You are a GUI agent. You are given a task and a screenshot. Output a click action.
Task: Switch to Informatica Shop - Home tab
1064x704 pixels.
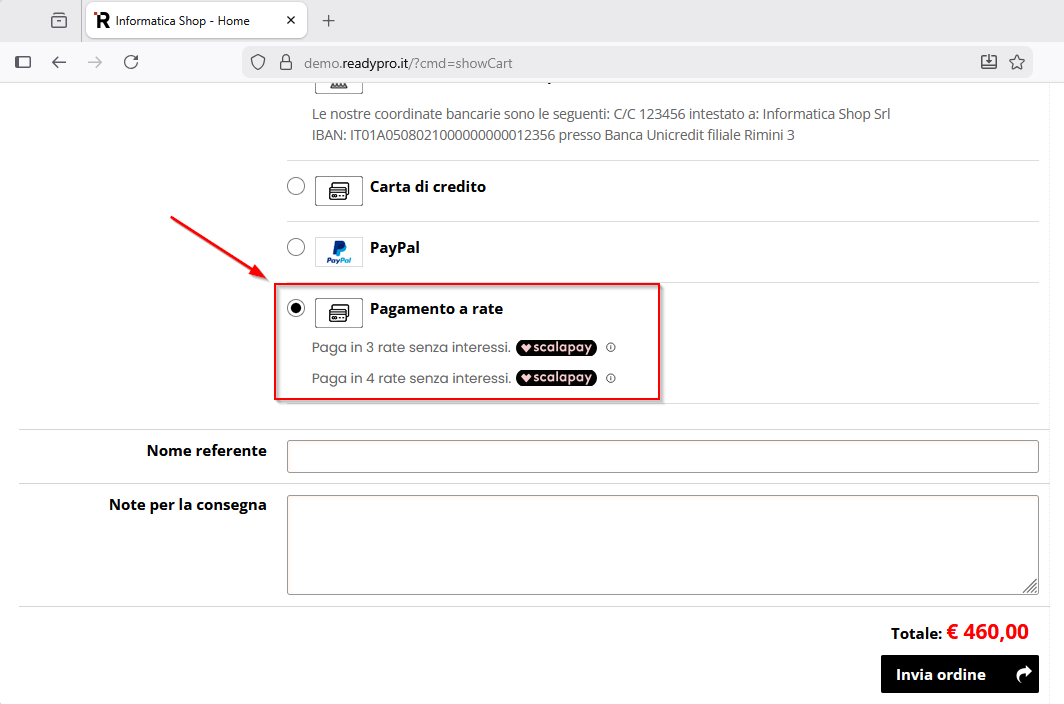[x=185, y=21]
